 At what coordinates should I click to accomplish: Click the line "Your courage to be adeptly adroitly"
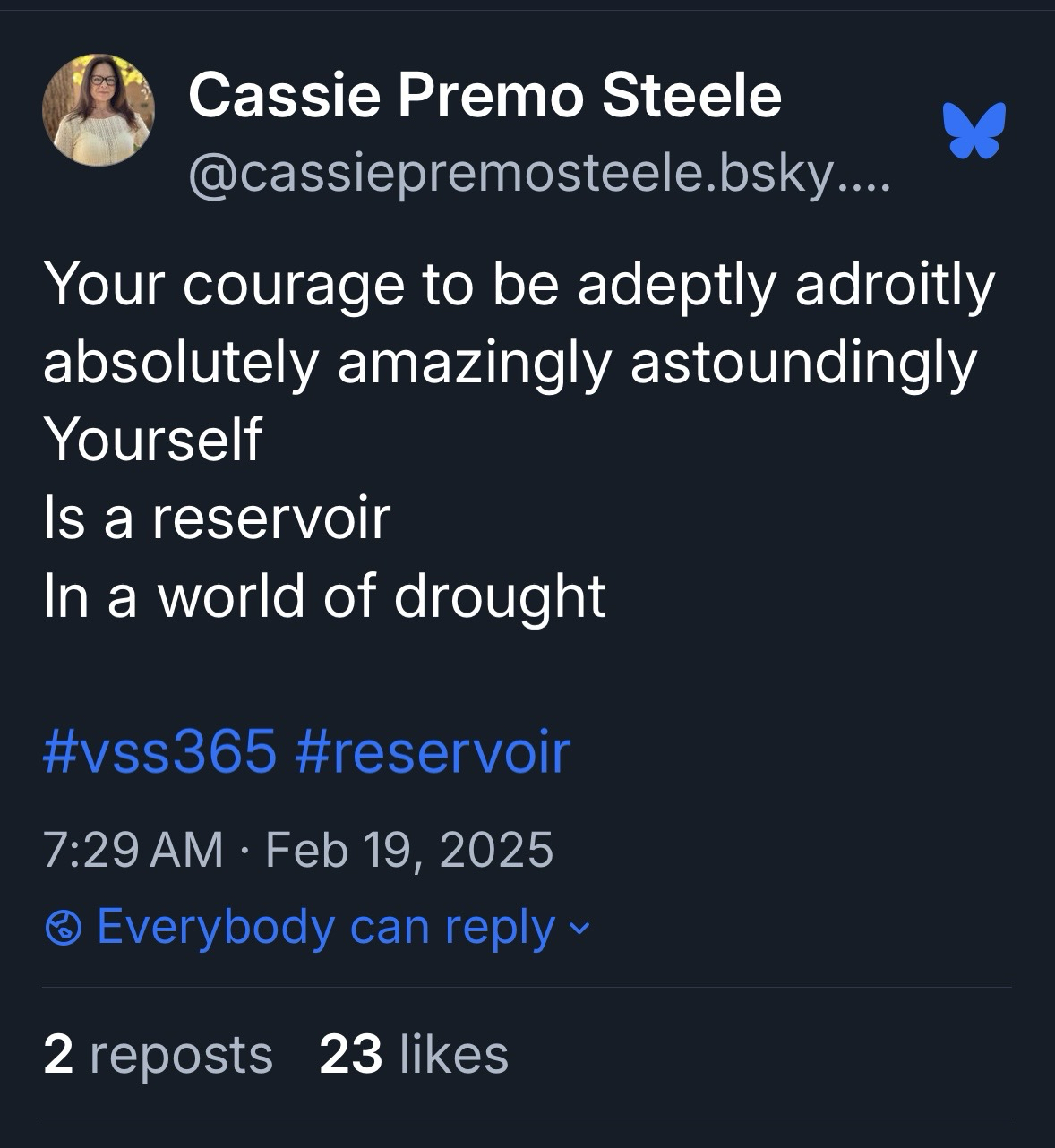coord(519,284)
